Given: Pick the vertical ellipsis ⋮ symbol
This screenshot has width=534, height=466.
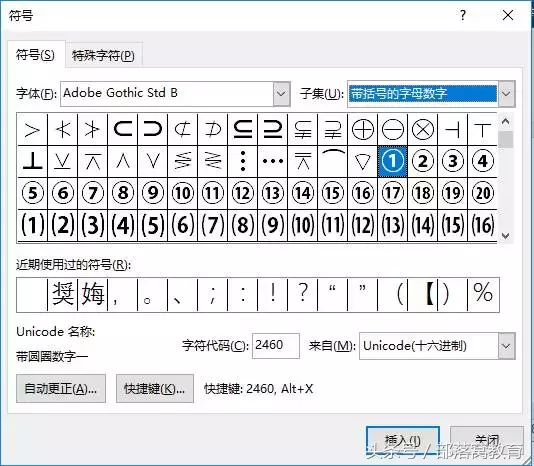Looking at the screenshot, I should (x=242, y=161).
